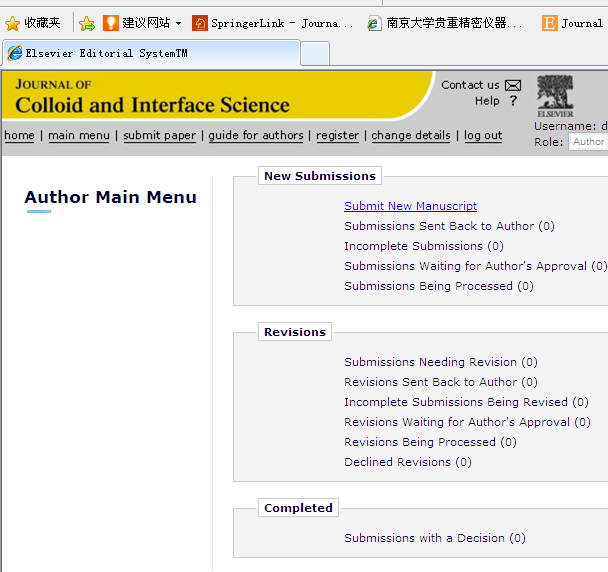Expand the suggested sites dropdown arrow
The height and width of the screenshot is (572, 608).
(x=178, y=23)
